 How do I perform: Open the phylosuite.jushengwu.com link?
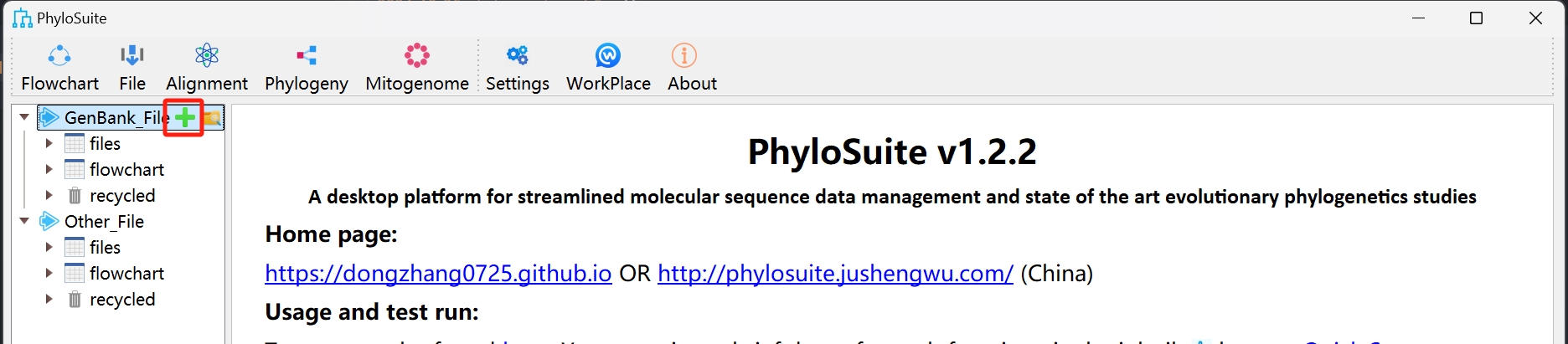(835, 273)
